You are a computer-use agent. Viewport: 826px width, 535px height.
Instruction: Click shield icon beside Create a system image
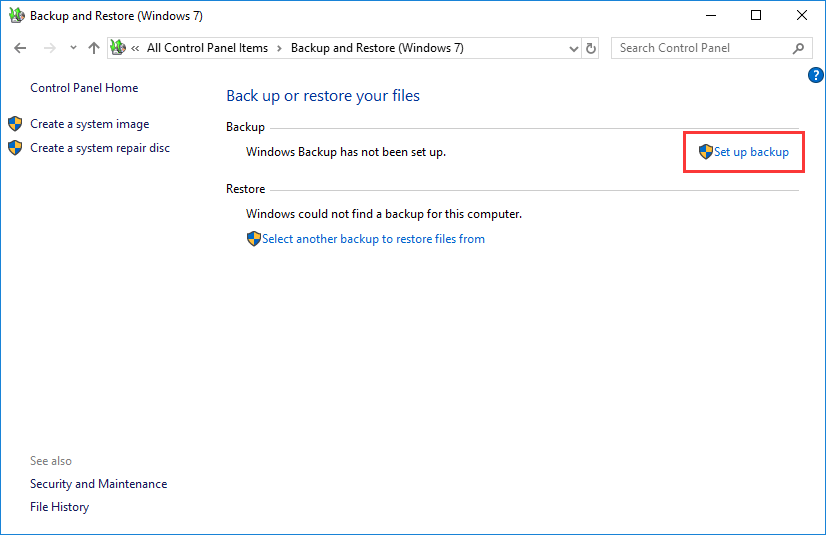click(x=15, y=124)
